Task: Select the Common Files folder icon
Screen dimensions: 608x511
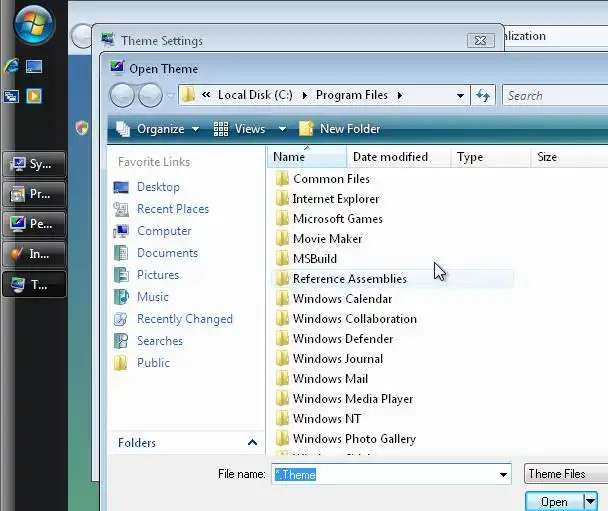Action: pyautogui.click(x=282, y=179)
